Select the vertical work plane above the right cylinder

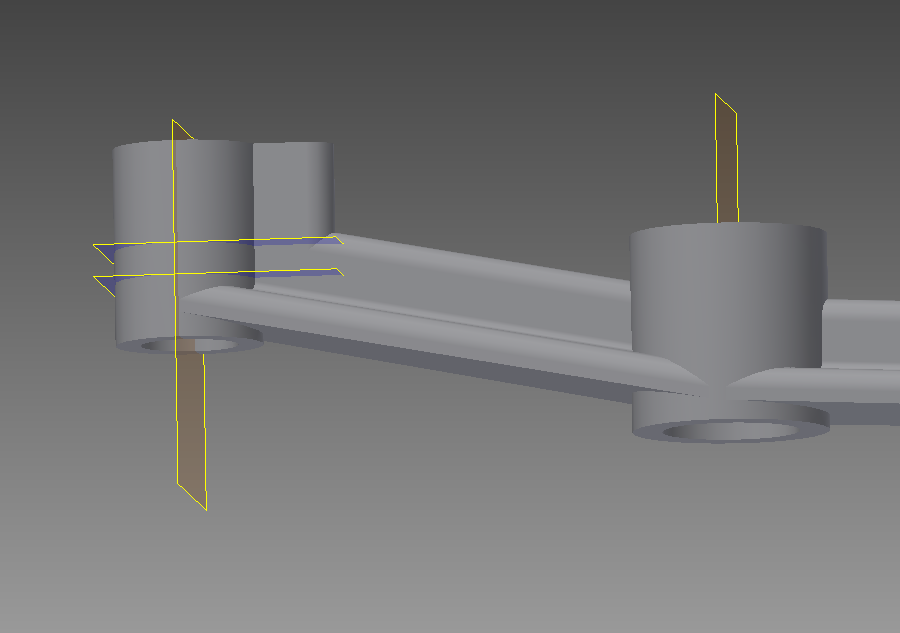pyautogui.click(x=727, y=160)
